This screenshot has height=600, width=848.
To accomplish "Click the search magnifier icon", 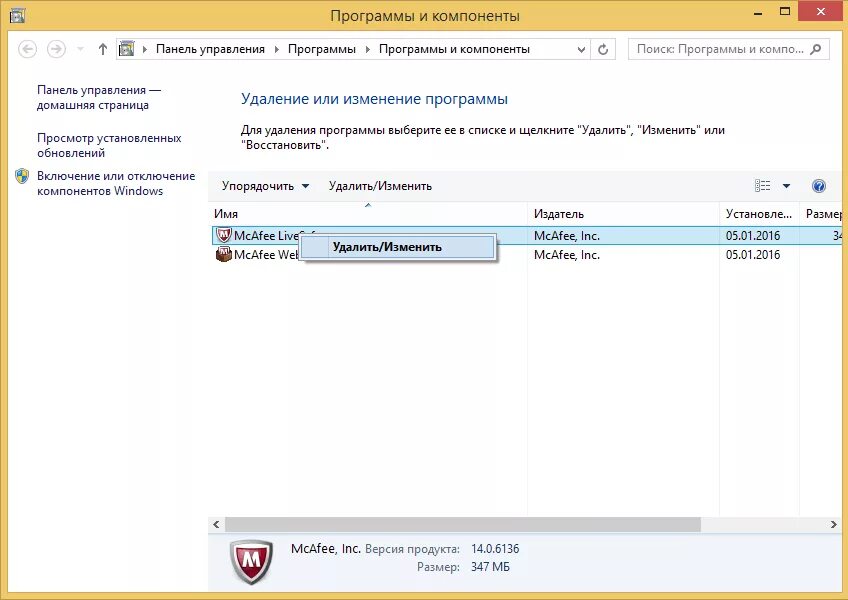I will pos(816,49).
